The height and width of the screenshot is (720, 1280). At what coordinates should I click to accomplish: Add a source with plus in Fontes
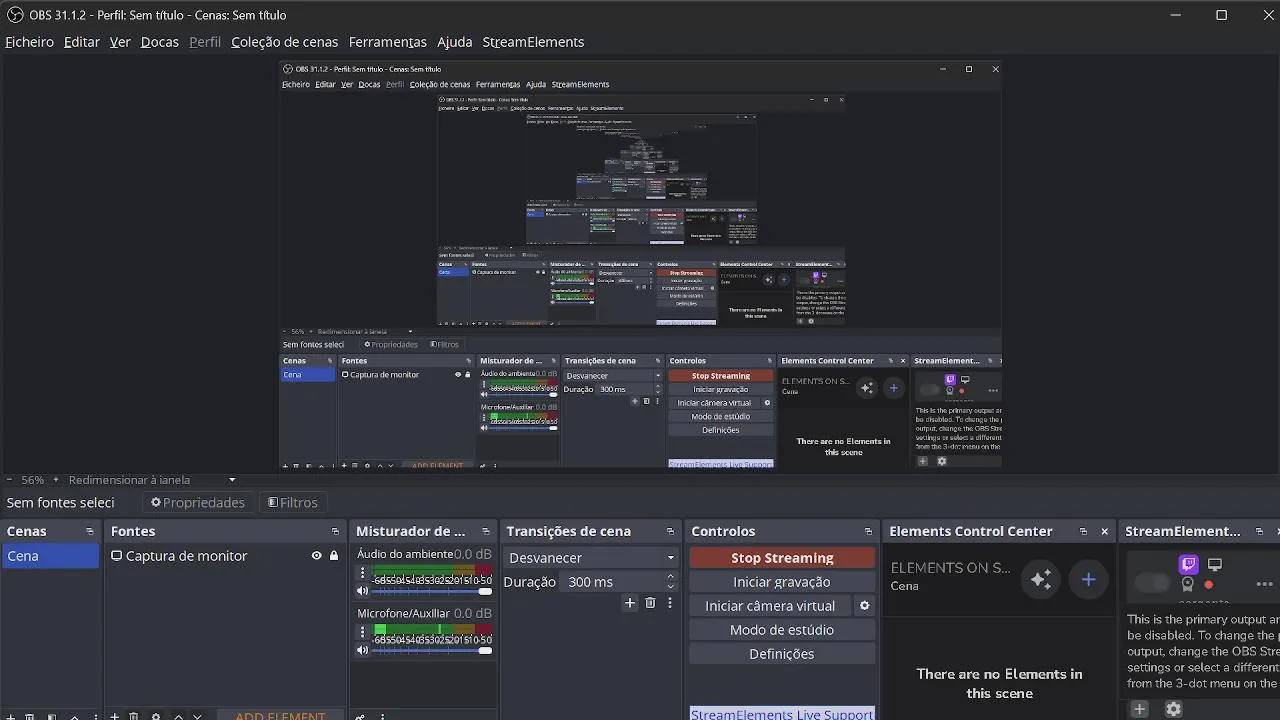115,716
